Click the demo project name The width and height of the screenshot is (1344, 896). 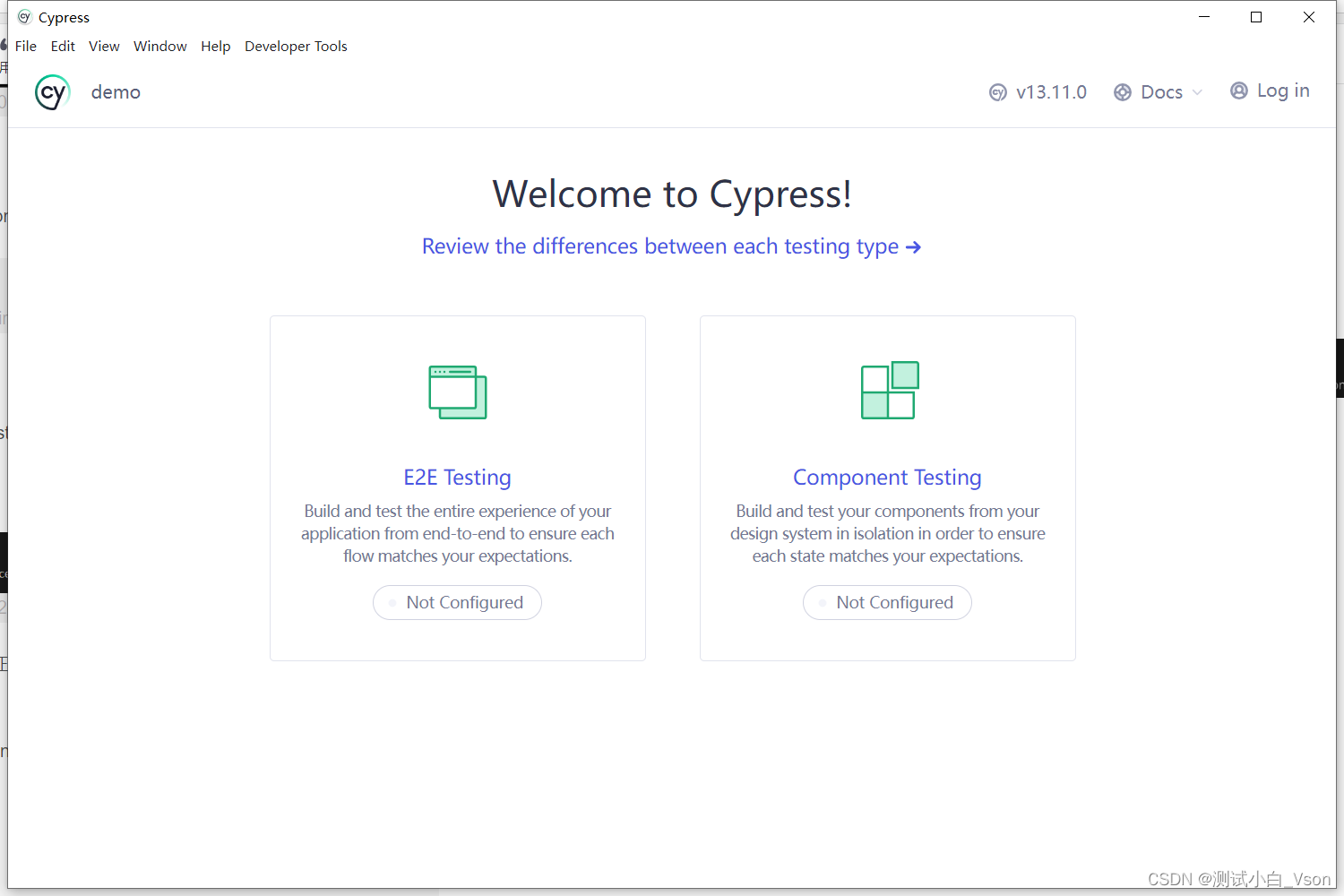pos(116,92)
